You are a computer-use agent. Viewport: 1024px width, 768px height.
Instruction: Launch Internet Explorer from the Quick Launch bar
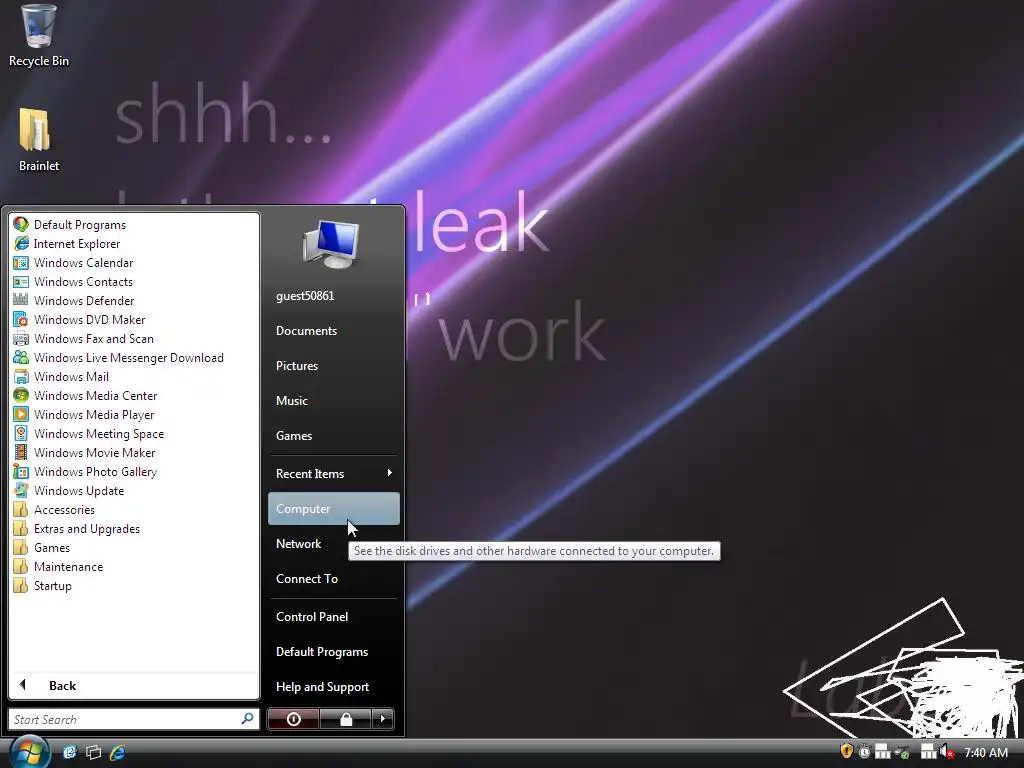click(x=118, y=752)
